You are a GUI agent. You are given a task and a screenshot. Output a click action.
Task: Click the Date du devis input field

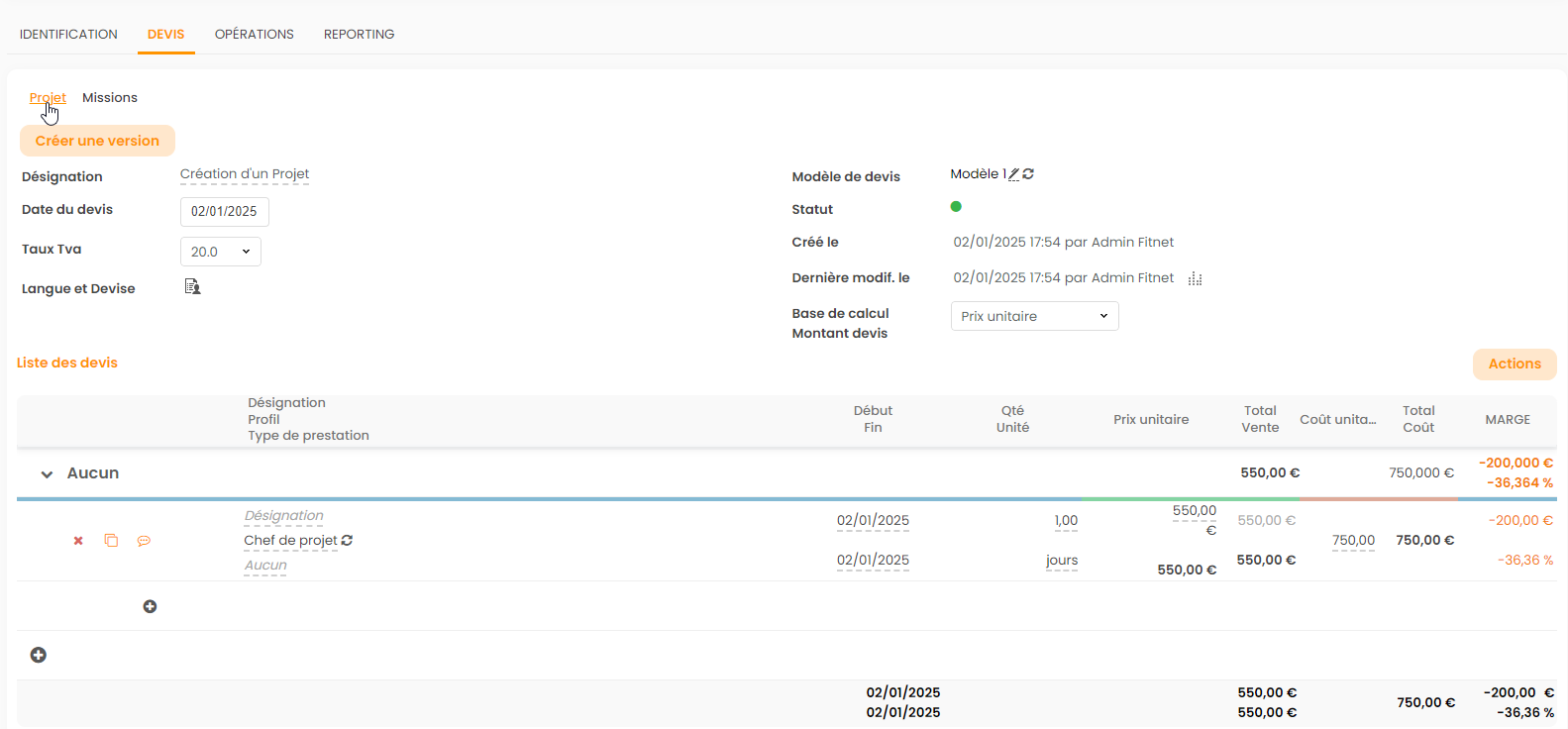[224, 211]
